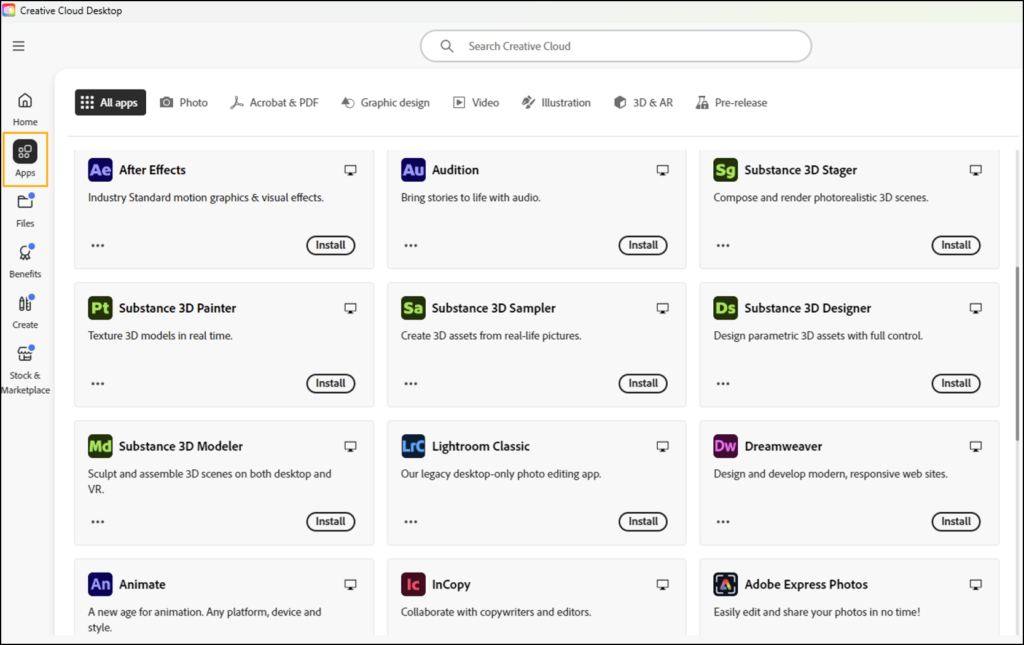The width and height of the screenshot is (1024, 645).
Task: Click the After Effects app icon
Action: (100, 170)
